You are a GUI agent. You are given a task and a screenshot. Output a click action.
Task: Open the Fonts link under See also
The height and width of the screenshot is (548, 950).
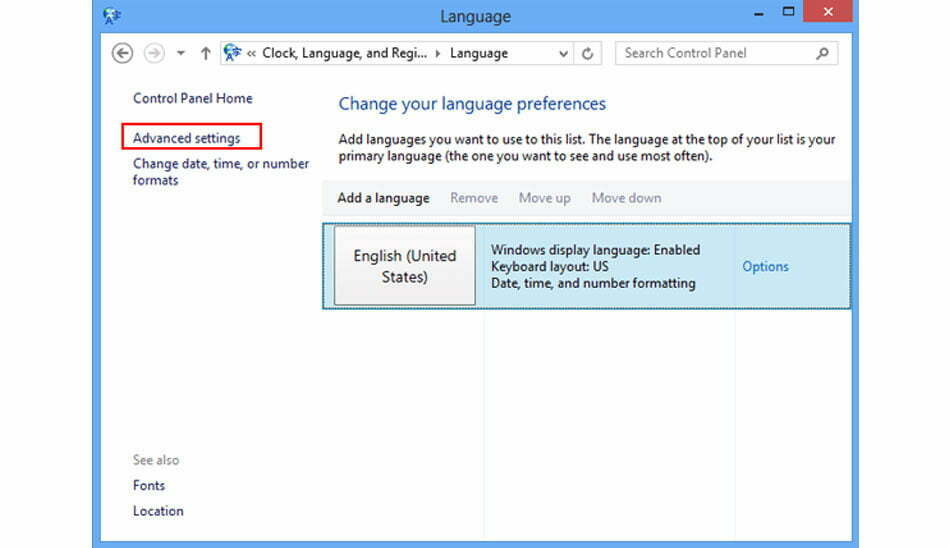click(x=148, y=486)
